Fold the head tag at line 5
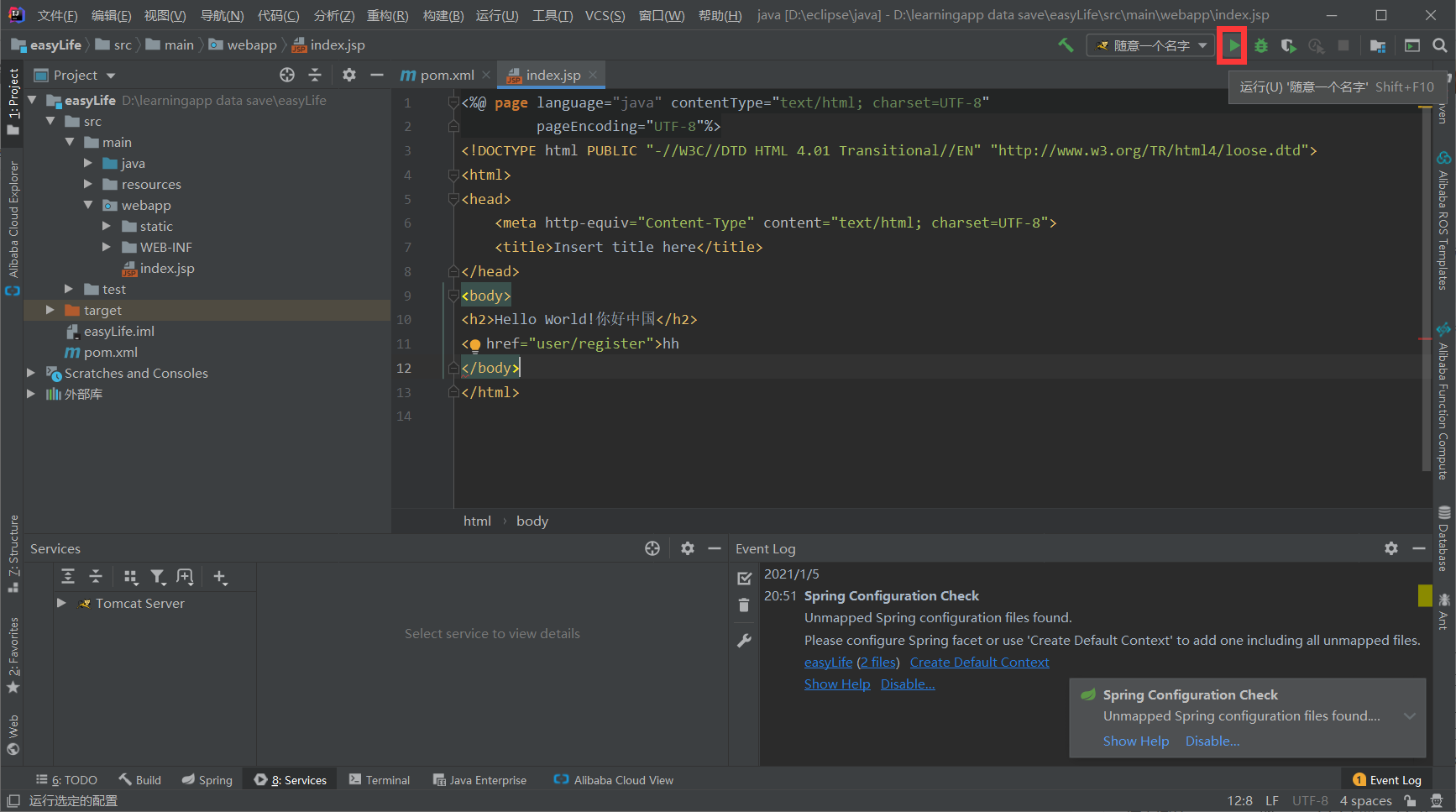Image resolution: width=1456 pixels, height=812 pixels. click(x=453, y=199)
